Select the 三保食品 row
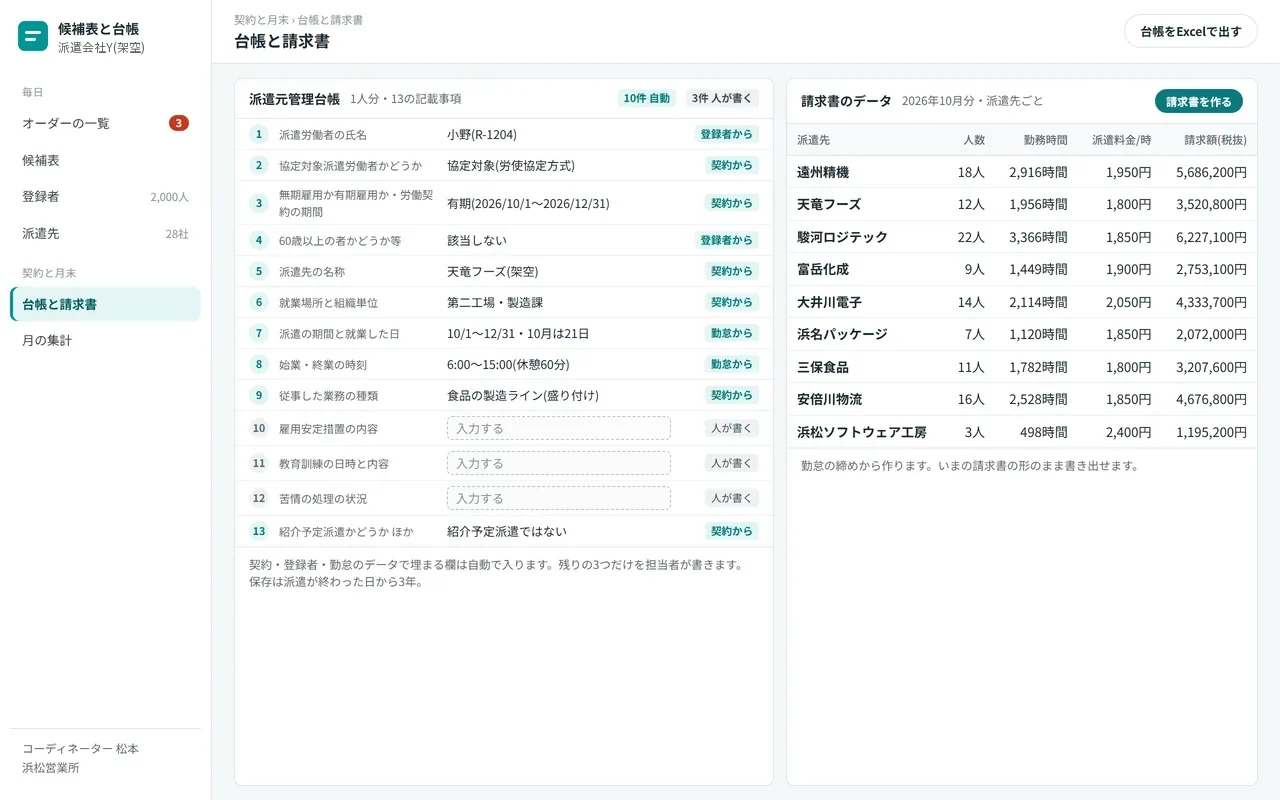 coord(1022,367)
